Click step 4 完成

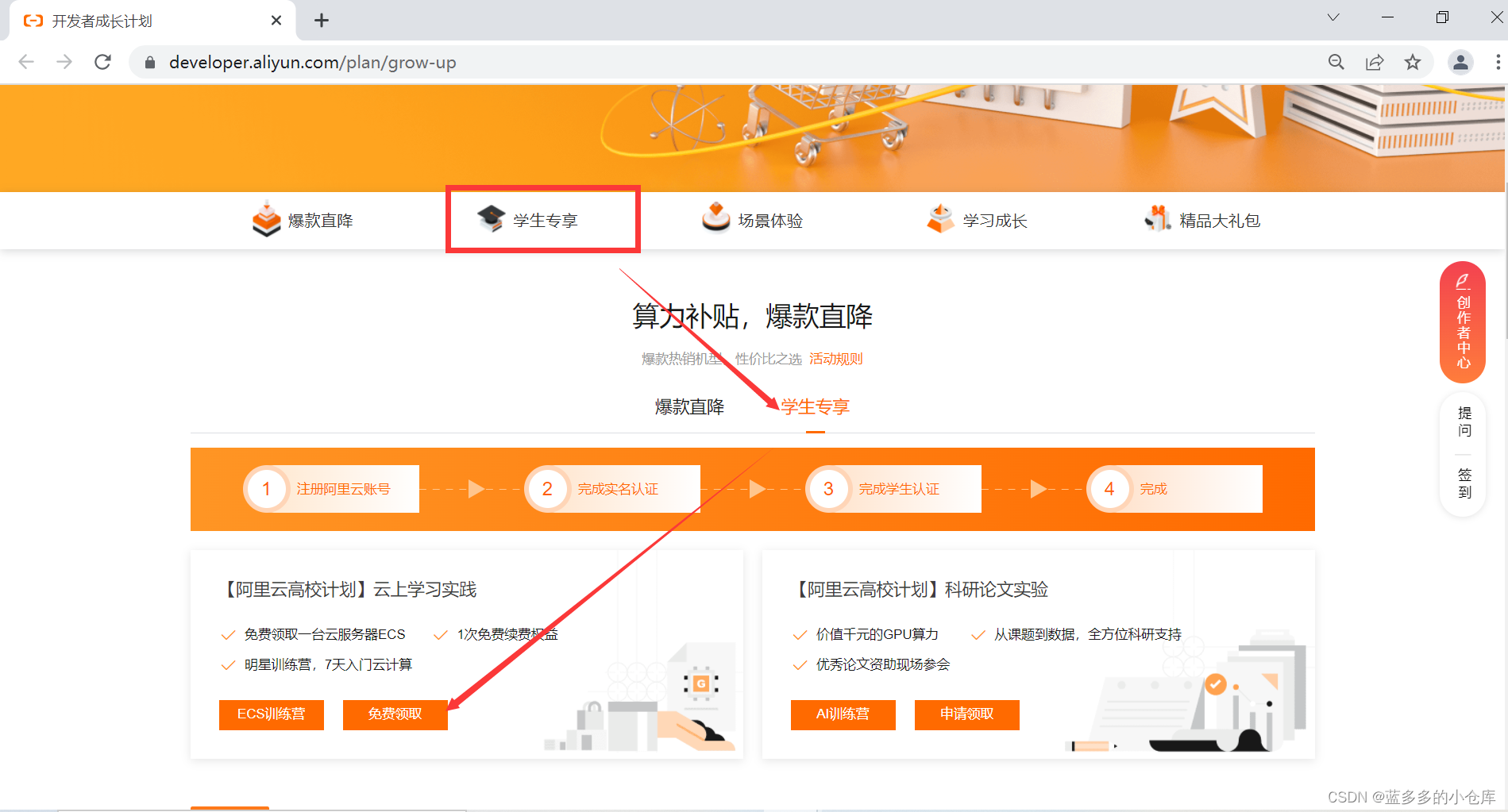[1174, 489]
